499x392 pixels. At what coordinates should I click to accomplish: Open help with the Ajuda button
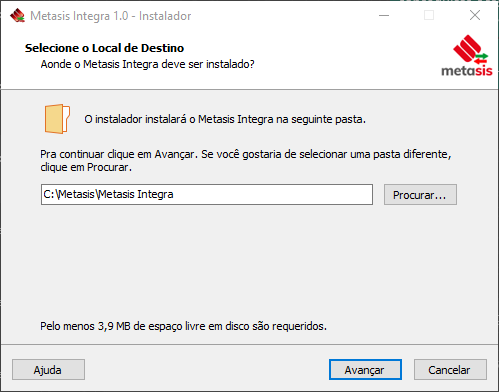(x=48, y=370)
